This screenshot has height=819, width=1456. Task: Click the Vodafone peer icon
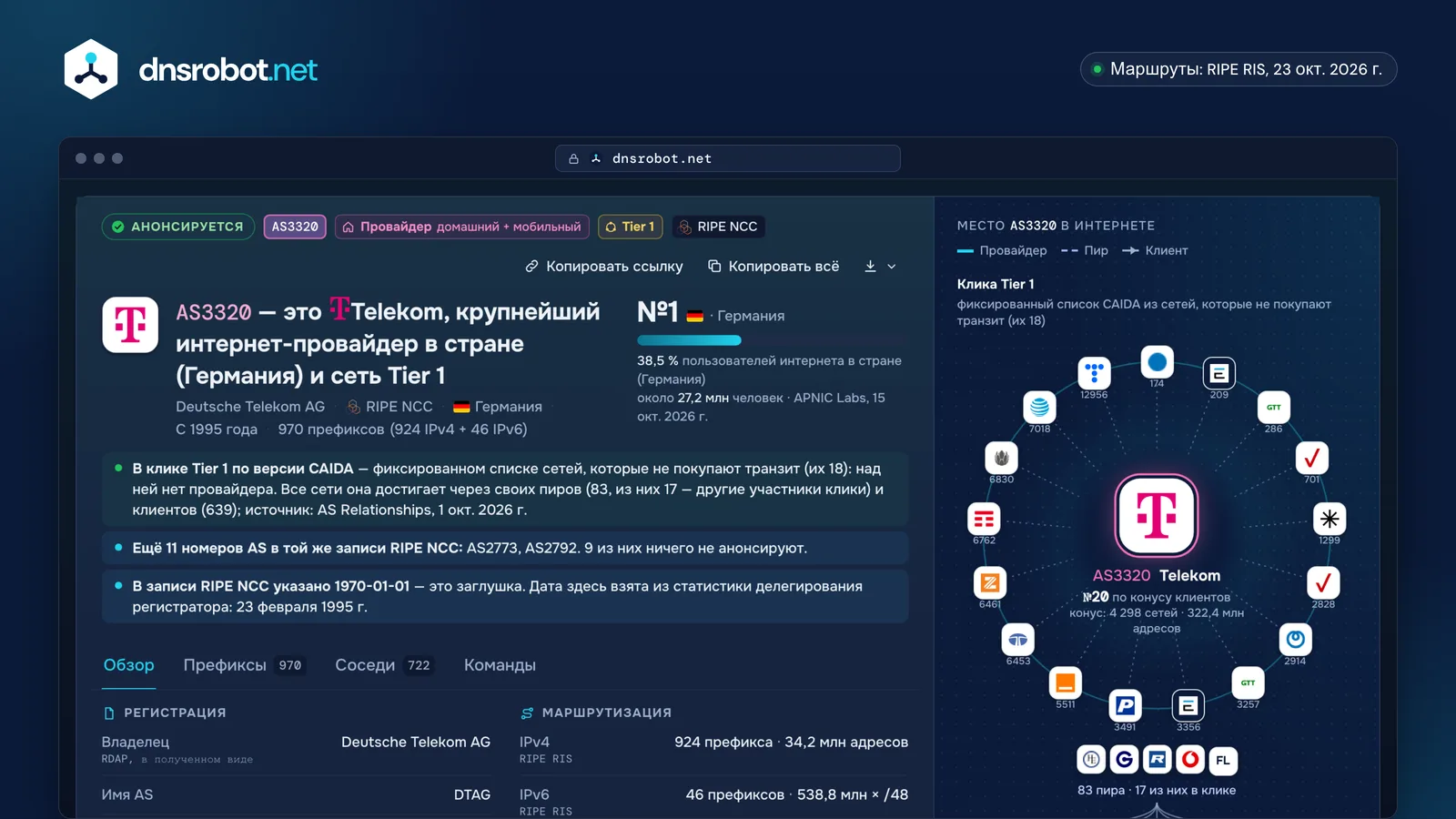tap(1190, 759)
